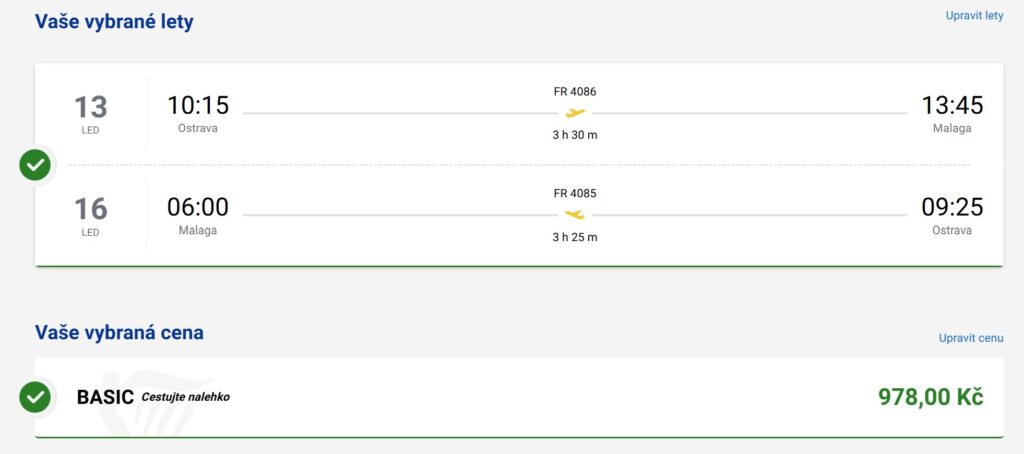Click the 978,00 Kč price
1024x454 pixels.
[930, 397]
